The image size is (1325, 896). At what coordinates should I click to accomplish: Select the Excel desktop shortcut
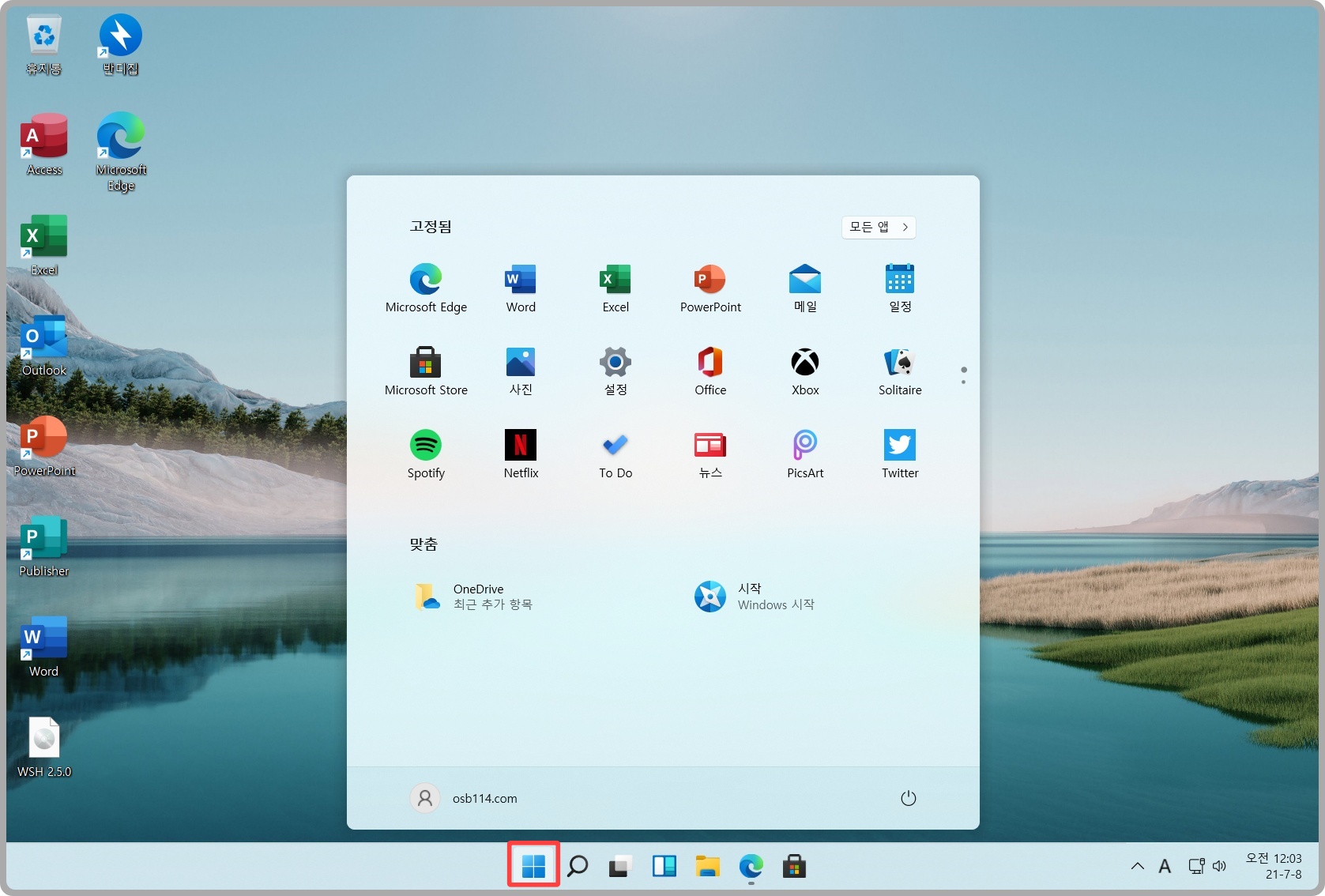tap(44, 245)
